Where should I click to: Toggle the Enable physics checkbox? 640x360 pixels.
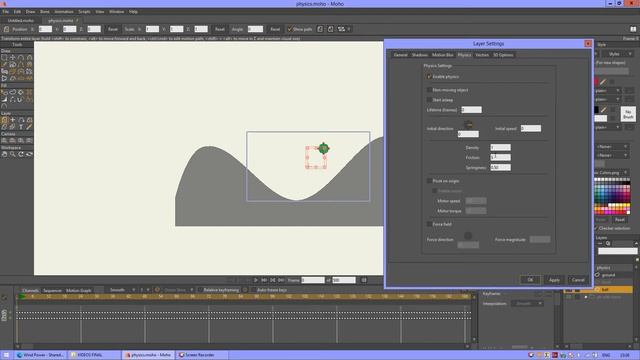pyautogui.click(x=429, y=77)
